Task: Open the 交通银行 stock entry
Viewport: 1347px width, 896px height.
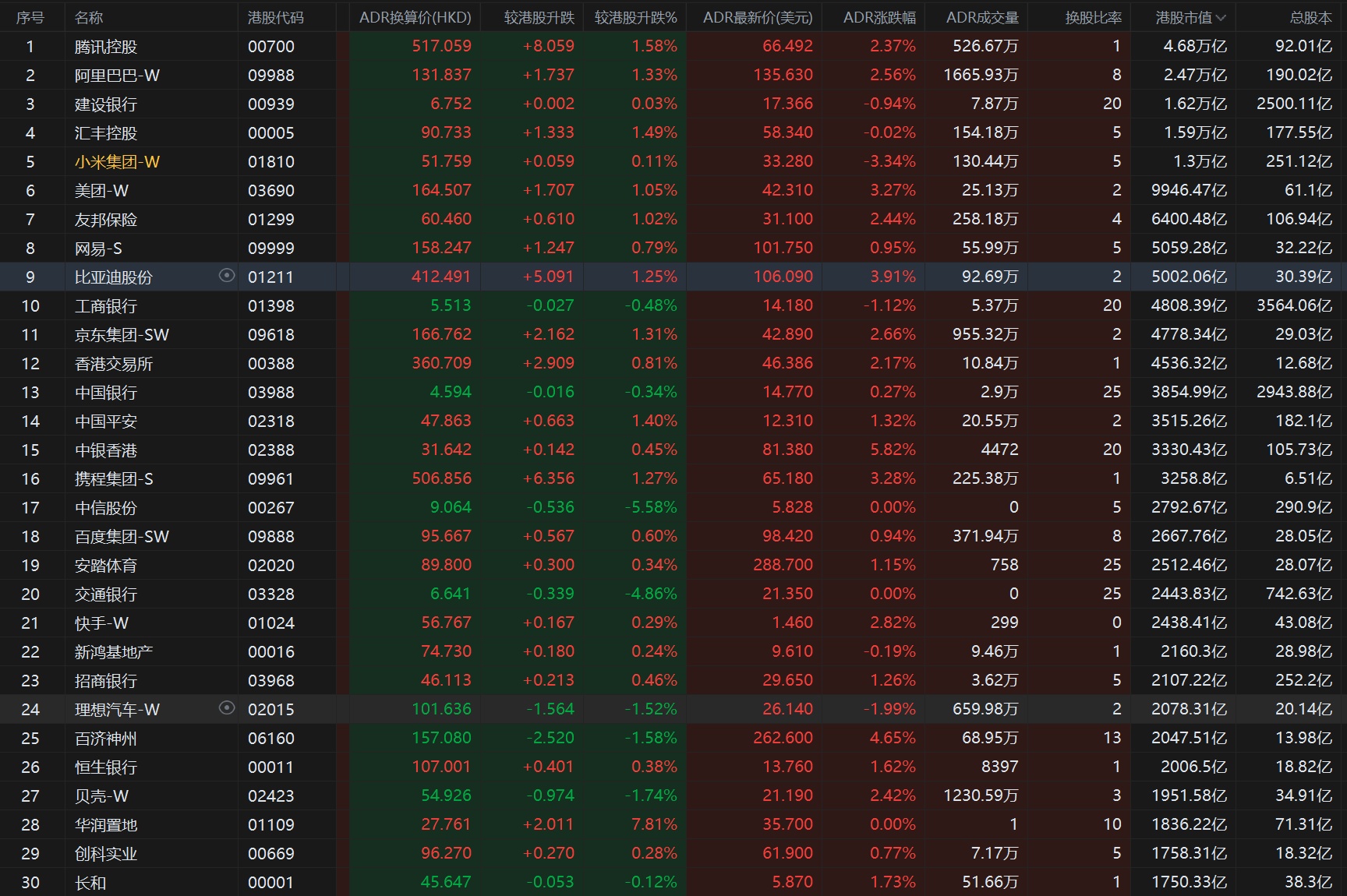Action: tap(106, 594)
